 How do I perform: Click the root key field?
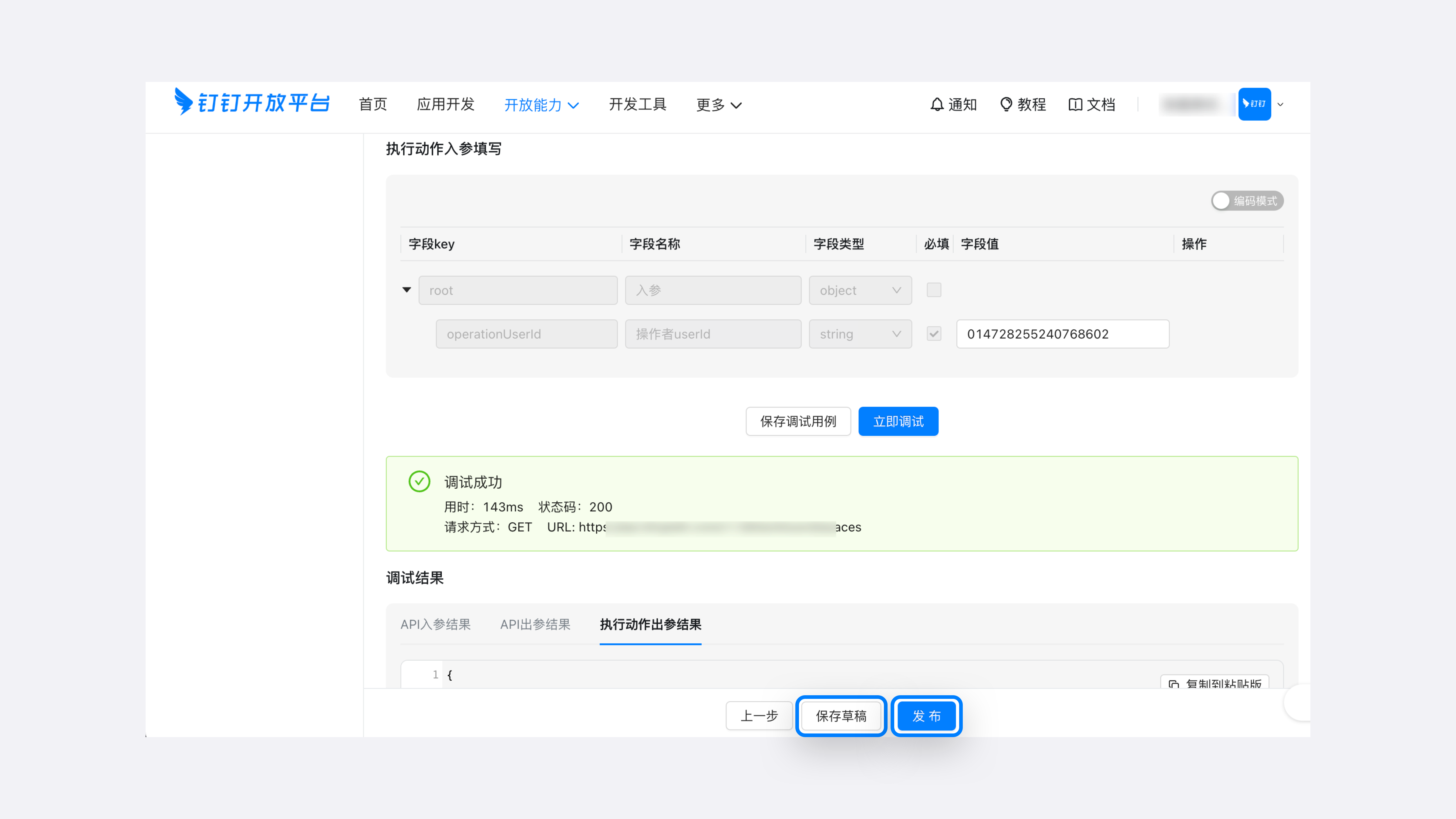click(518, 290)
